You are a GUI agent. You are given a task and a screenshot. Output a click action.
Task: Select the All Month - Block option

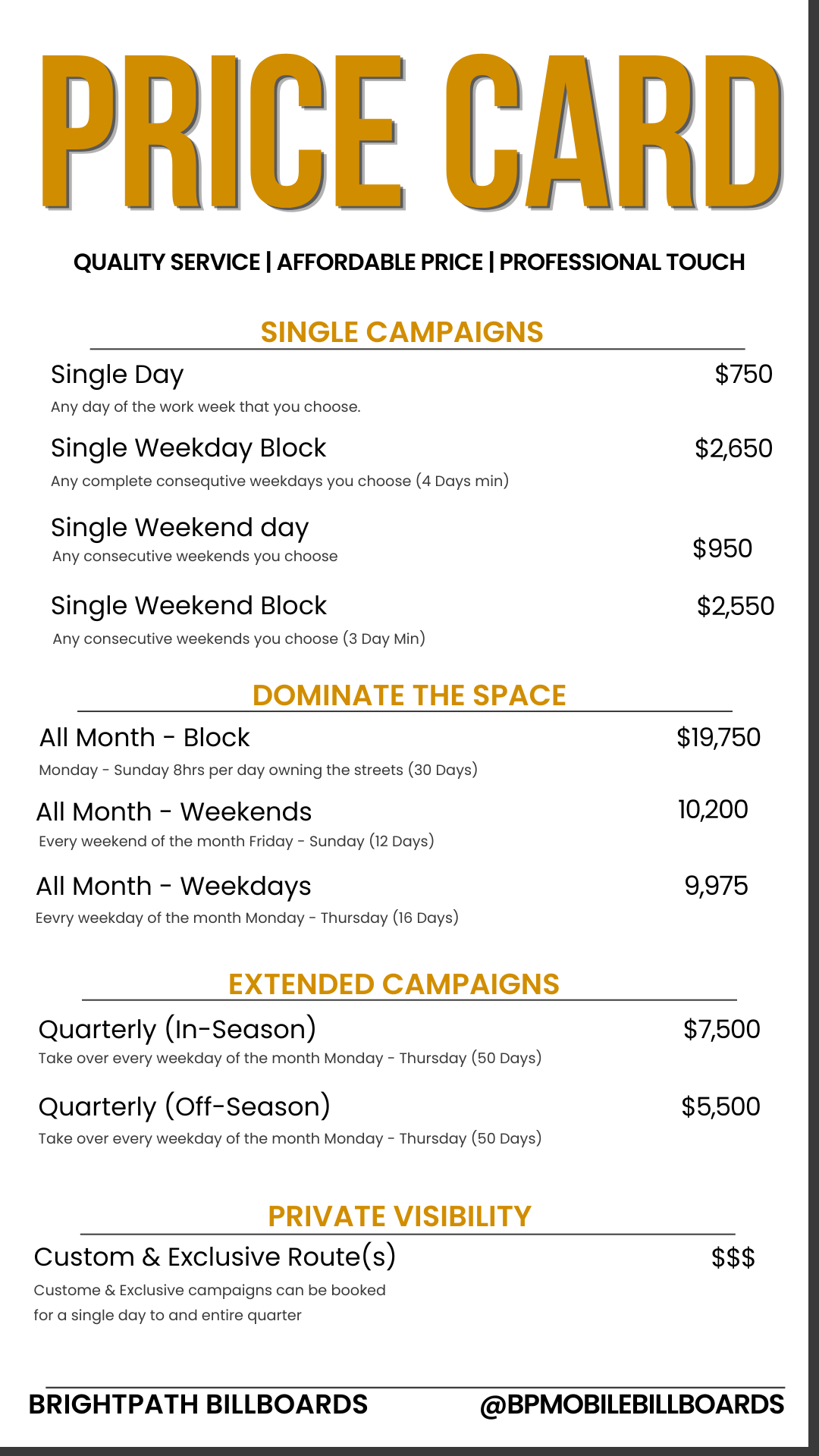tap(145, 738)
